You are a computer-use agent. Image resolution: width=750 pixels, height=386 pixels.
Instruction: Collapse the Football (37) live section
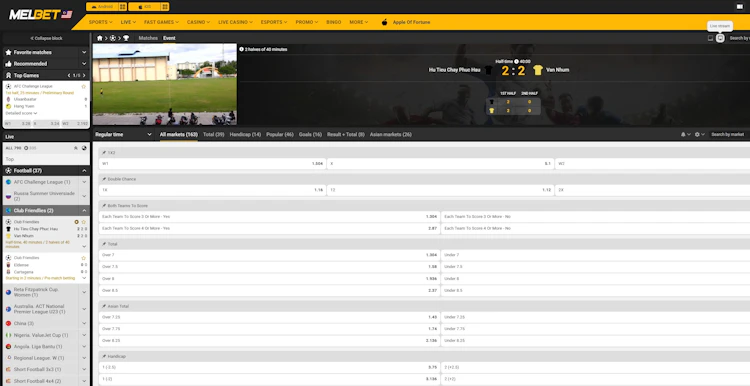(84, 171)
